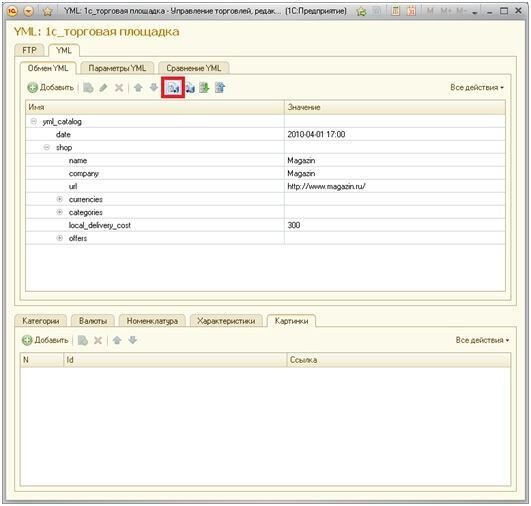Click upper Добавить button
Screen dimensions: 531x506
(x=50, y=88)
